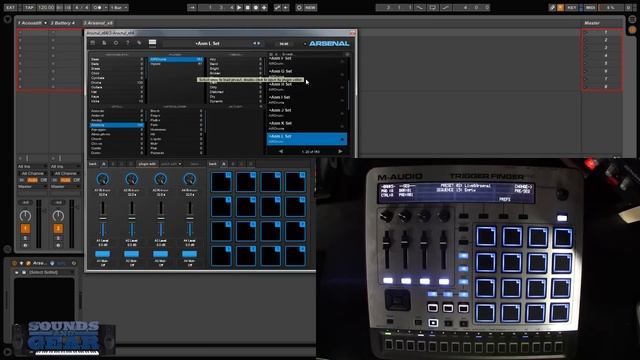Toggle the A3 Mute blue button

click(160, 254)
